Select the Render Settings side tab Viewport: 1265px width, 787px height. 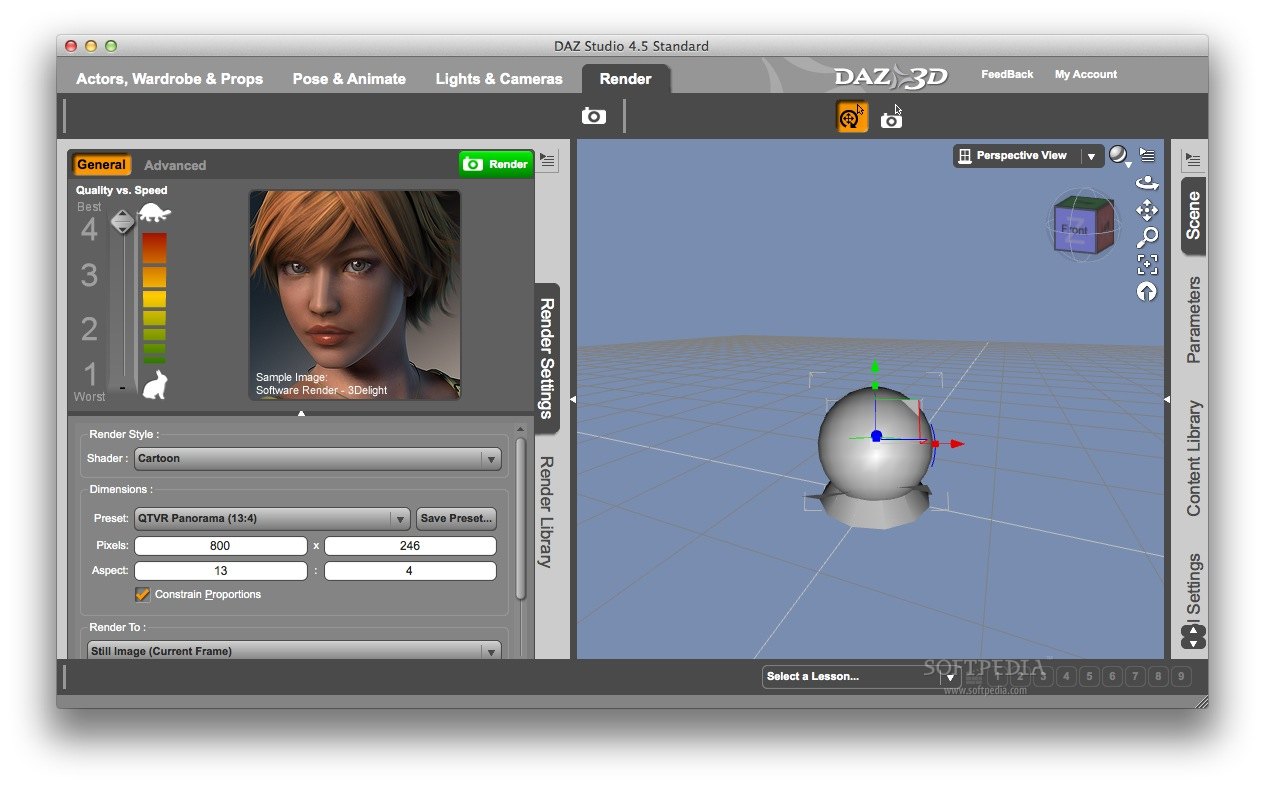click(547, 357)
